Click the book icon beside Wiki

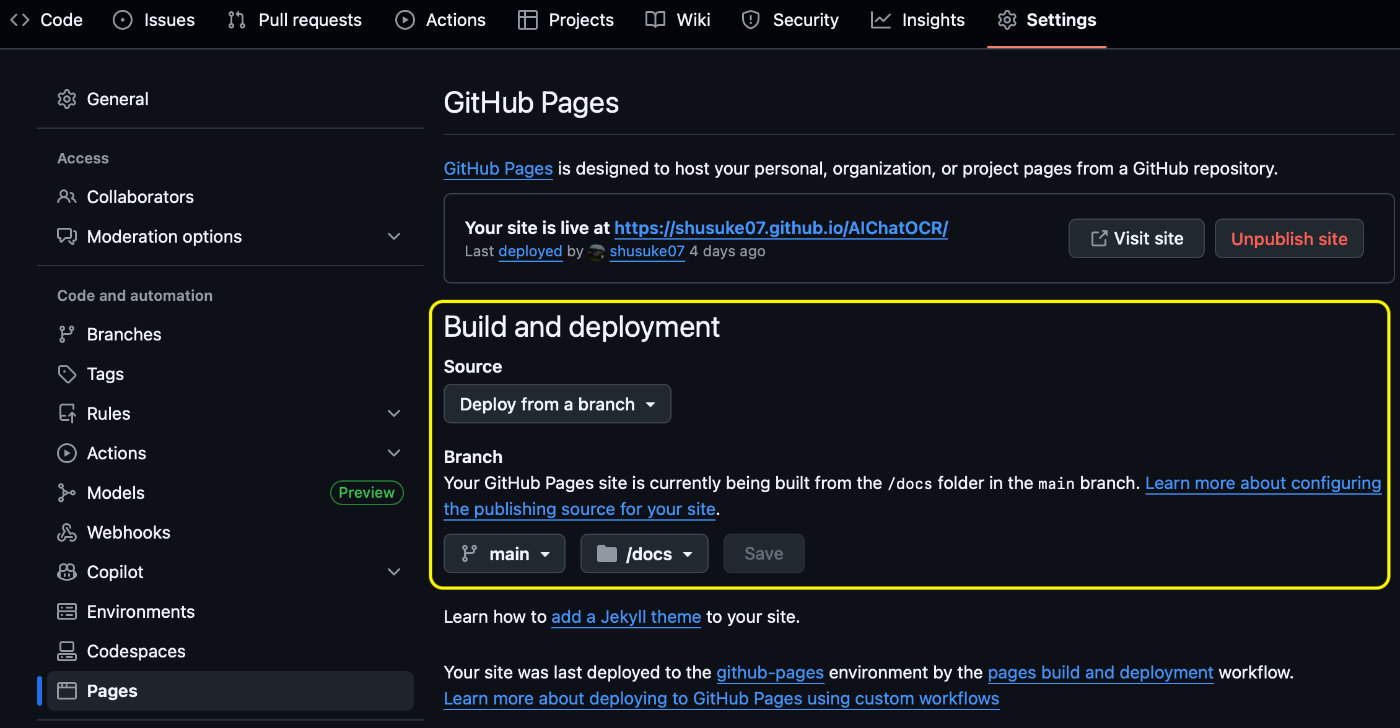point(655,20)
